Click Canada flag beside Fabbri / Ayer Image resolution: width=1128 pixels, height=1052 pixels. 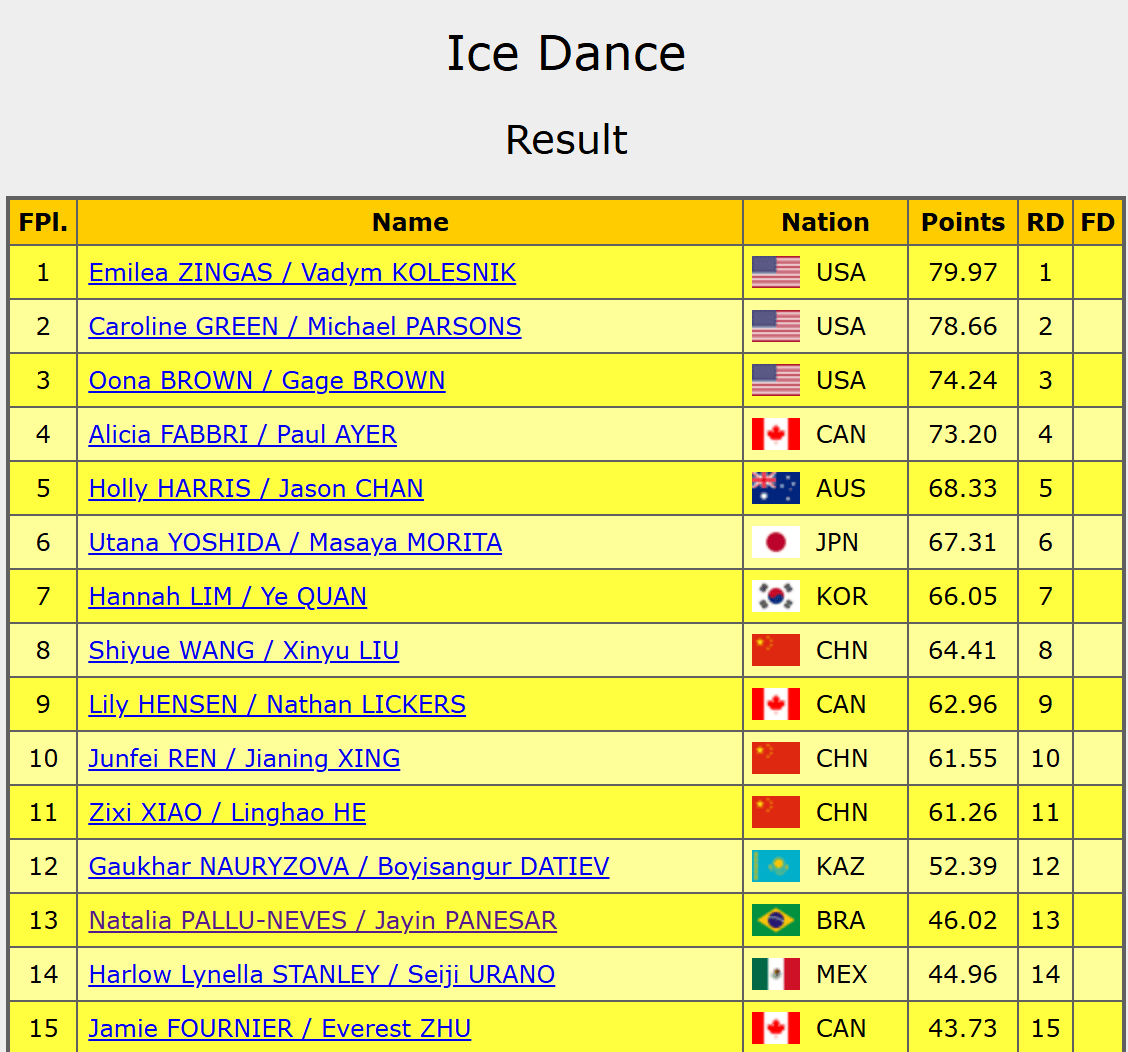click(776, 434)
